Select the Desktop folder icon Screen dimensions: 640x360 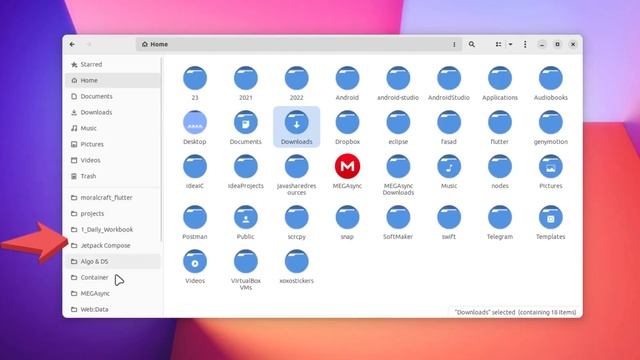195,122
